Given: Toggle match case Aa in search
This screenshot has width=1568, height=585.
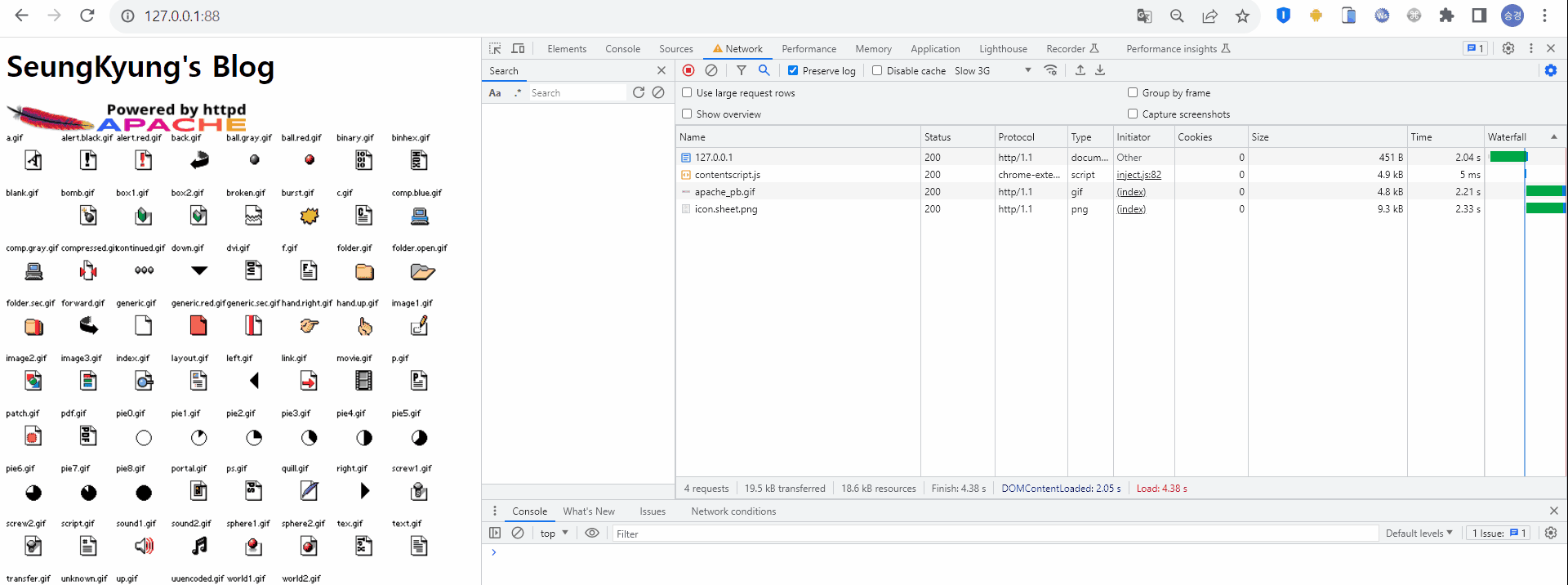Looking at the screenshot, I should tap(495, 93).
